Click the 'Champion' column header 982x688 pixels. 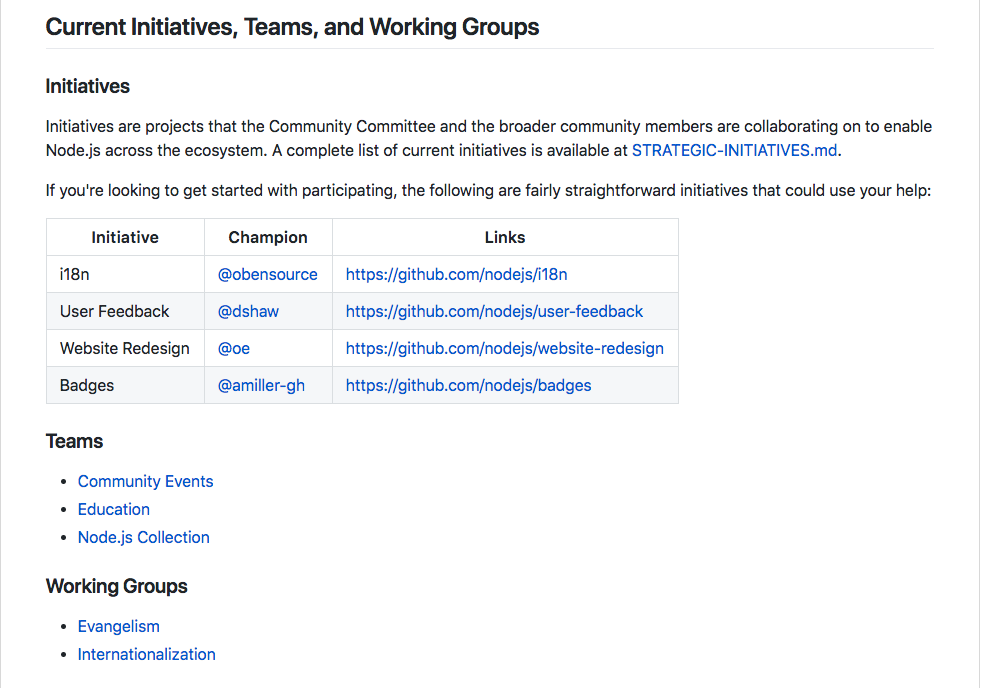(268, 237)
